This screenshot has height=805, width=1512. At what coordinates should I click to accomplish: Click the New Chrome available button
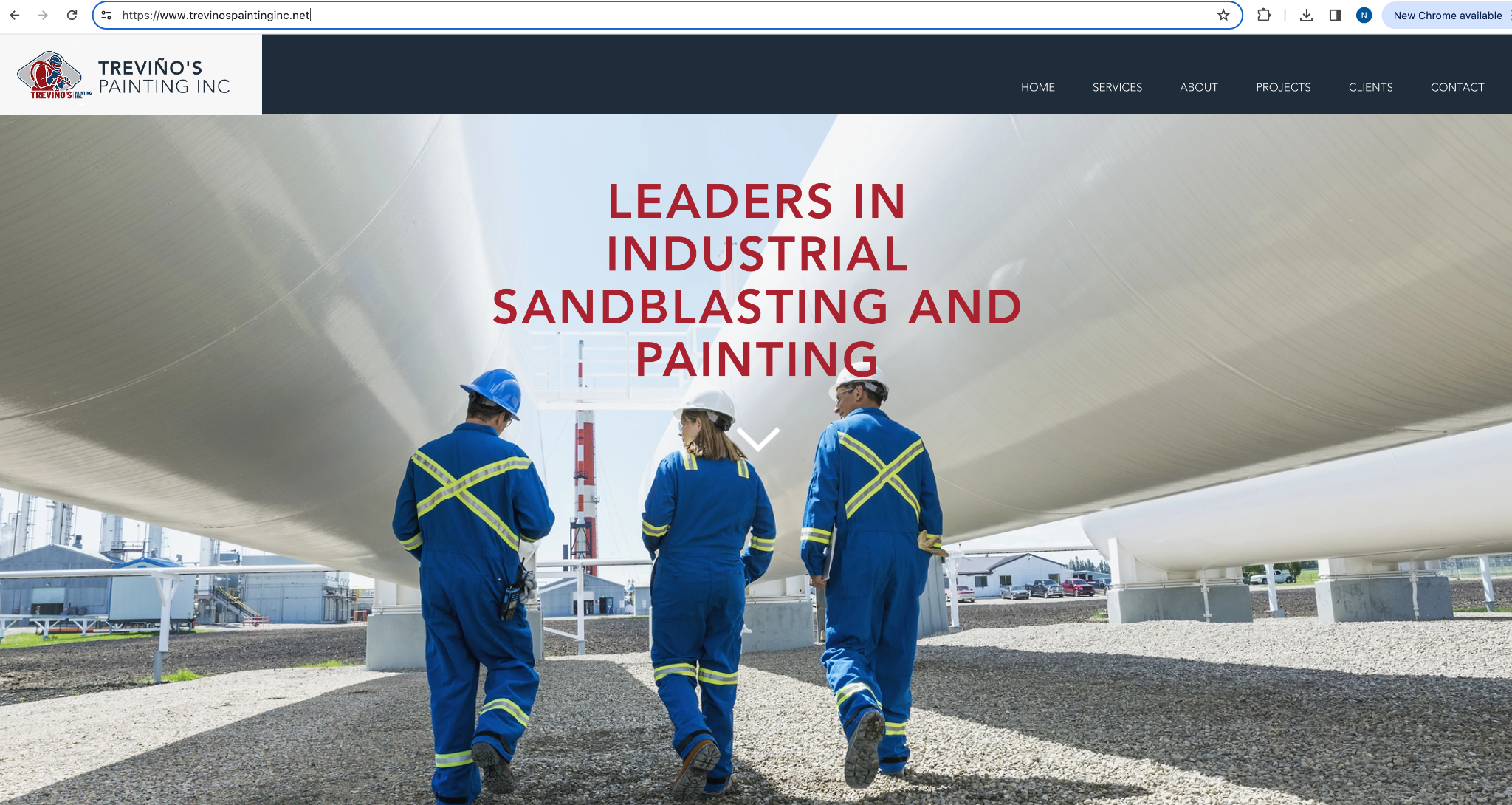point(1447,15)
